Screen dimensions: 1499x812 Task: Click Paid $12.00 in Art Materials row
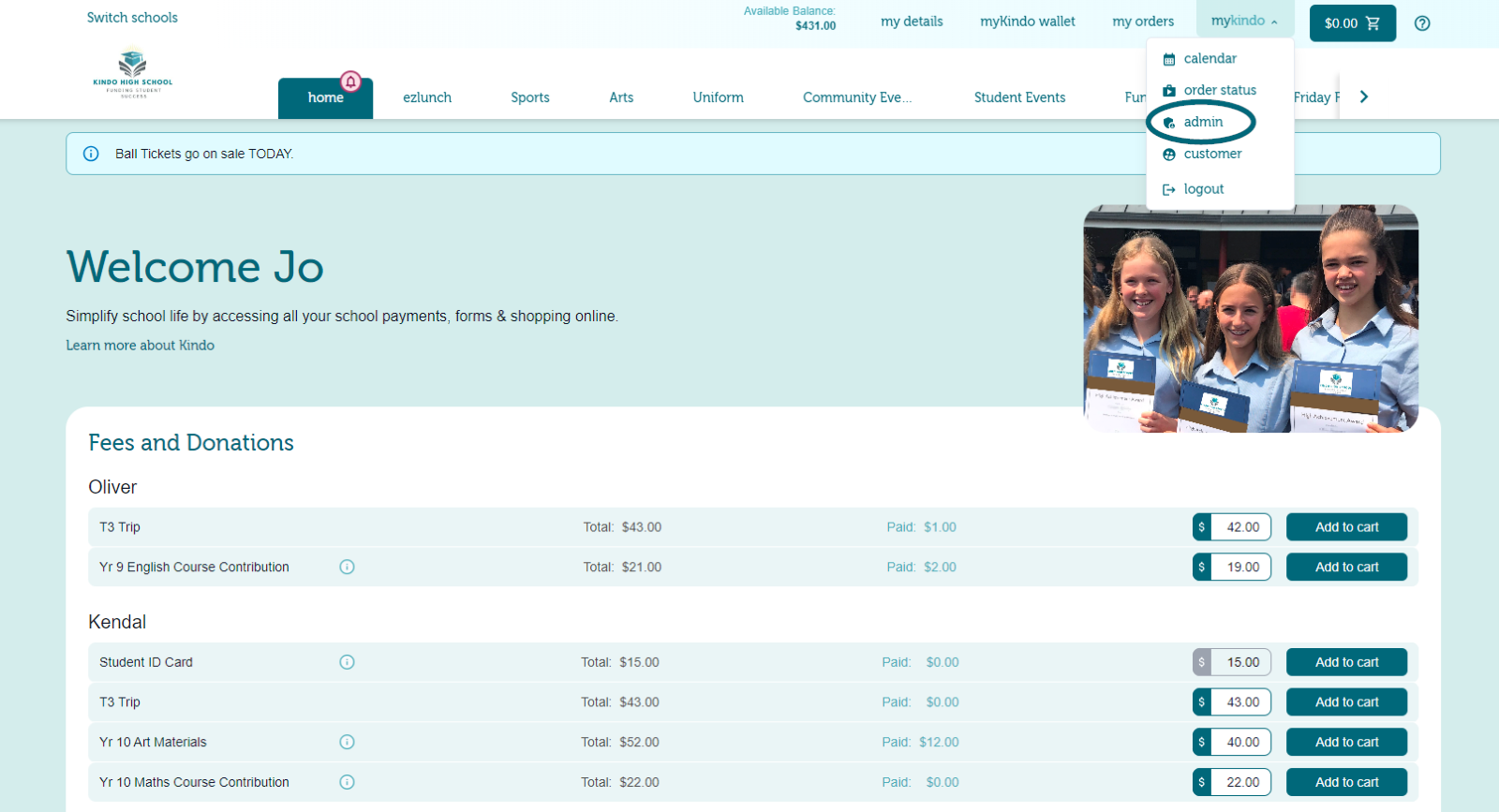[920, 742]
